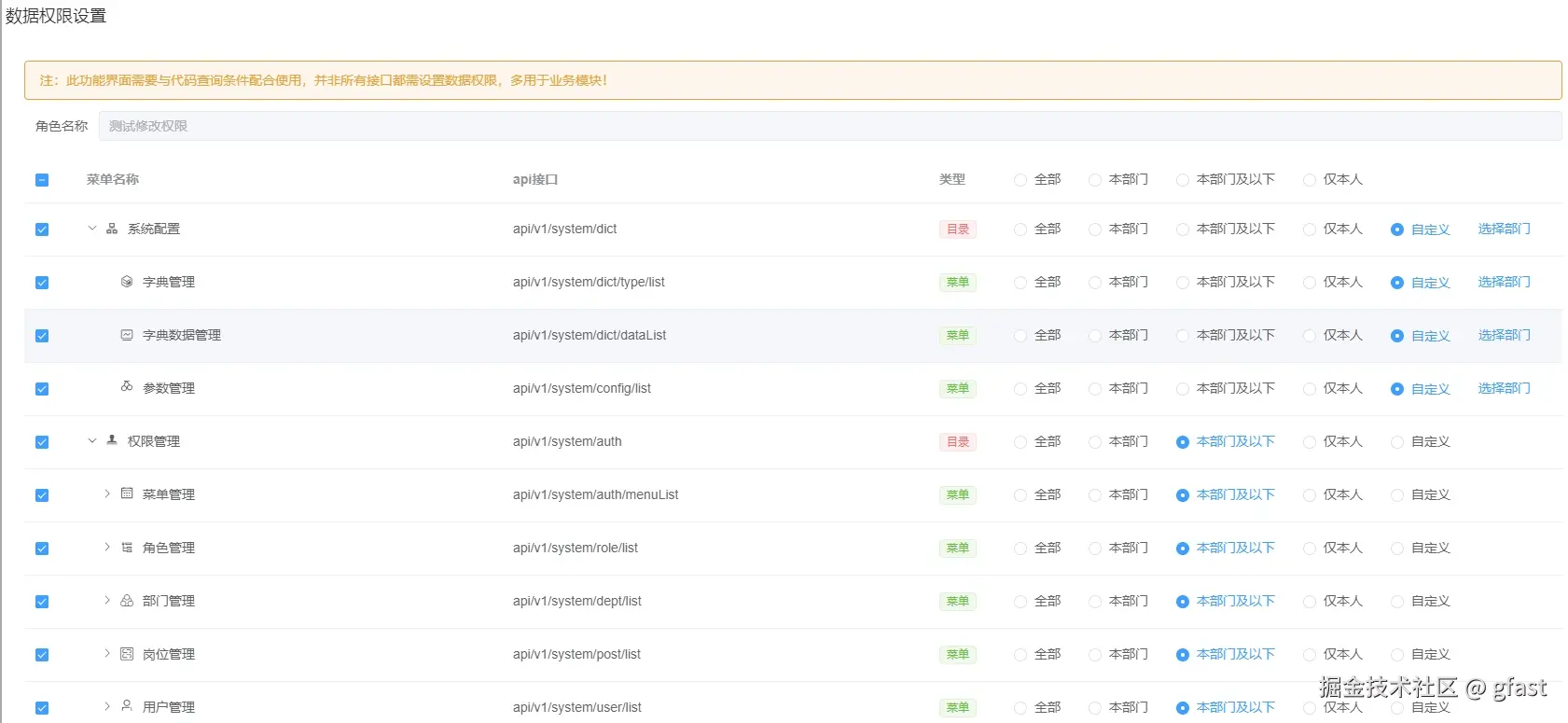Image resolution: width=1568 pixels, height=723 pixels.
Task: Set 菜单管理 scope to 全部
Action: [1020, 495]
